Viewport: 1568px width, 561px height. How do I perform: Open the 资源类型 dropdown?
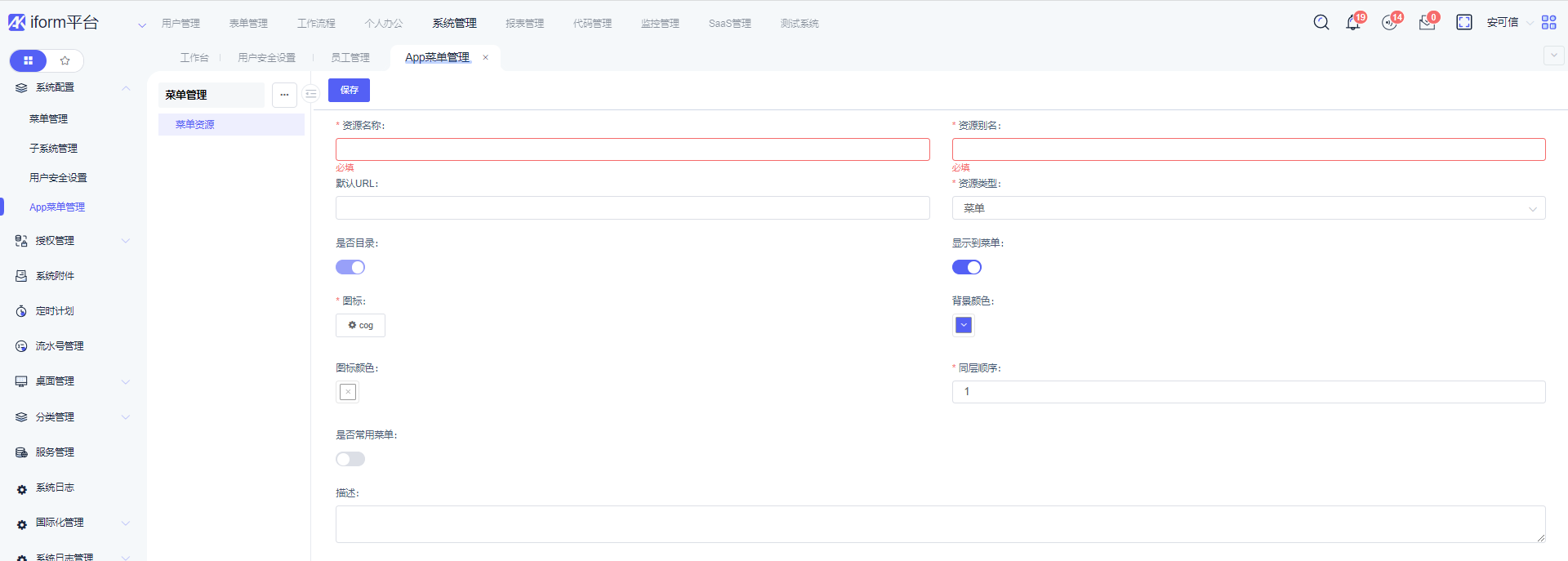pyautogui.click(x=1248, y=208)
